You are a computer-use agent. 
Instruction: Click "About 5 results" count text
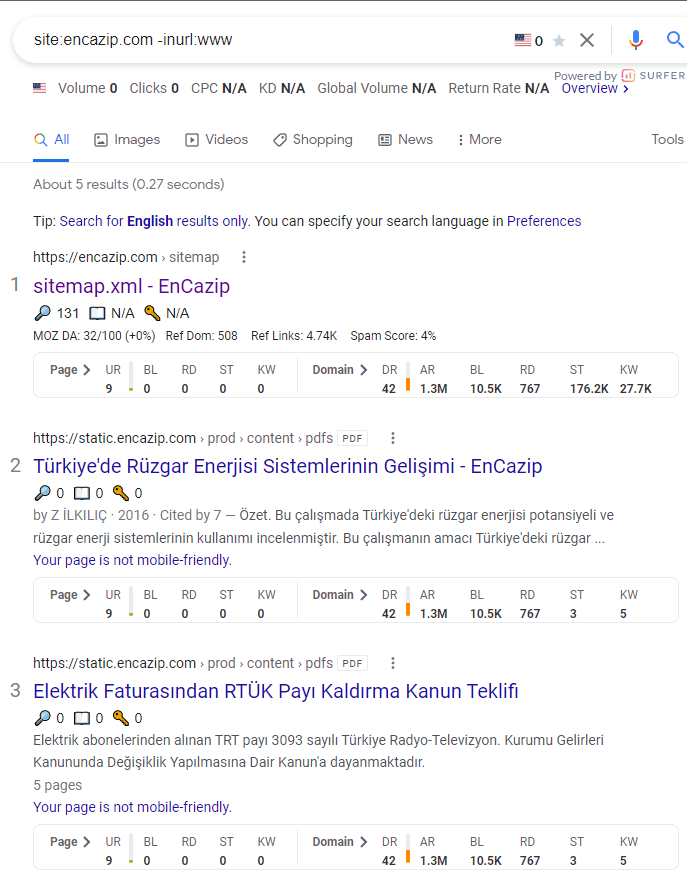coord(129,184)
